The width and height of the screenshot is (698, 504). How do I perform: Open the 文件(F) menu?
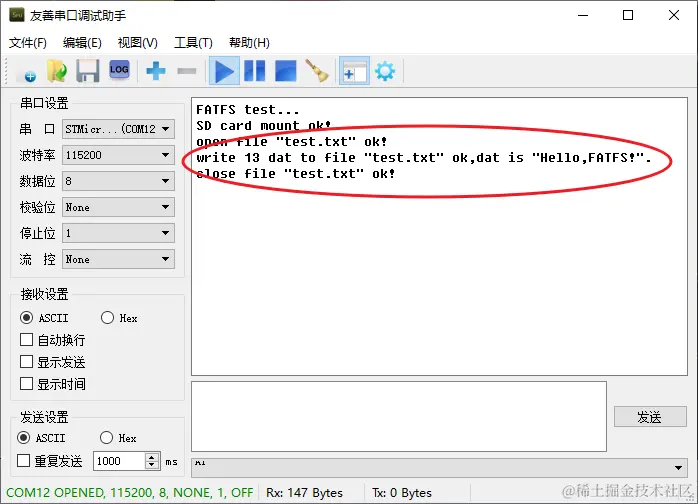coord(28,43)
